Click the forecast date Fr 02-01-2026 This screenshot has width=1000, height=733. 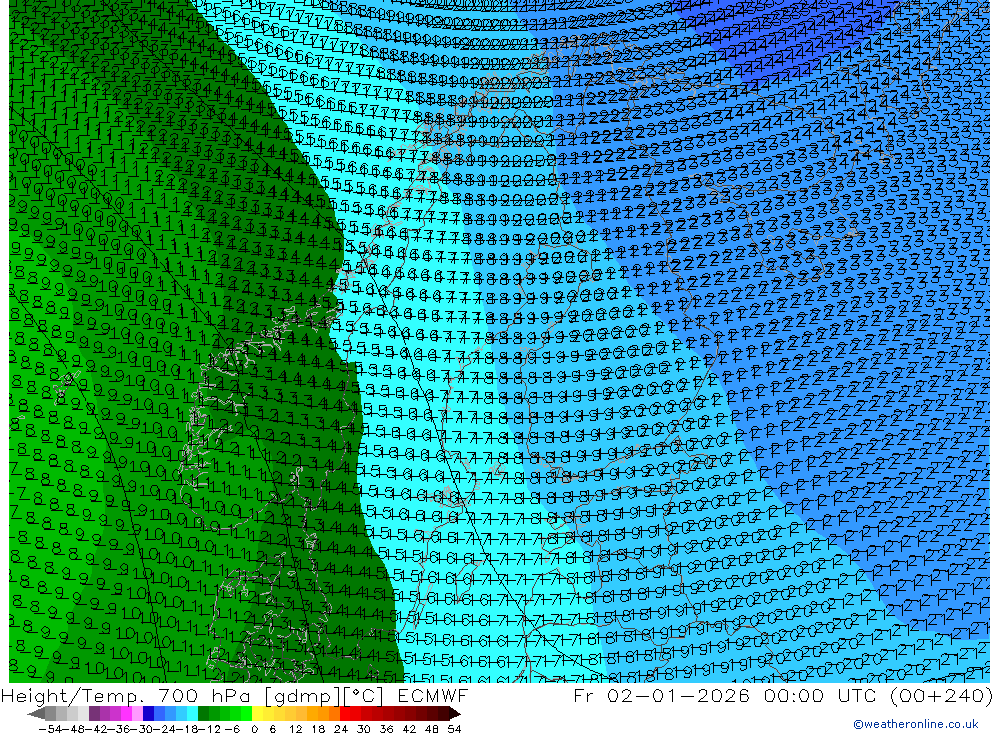click(661, 696)
